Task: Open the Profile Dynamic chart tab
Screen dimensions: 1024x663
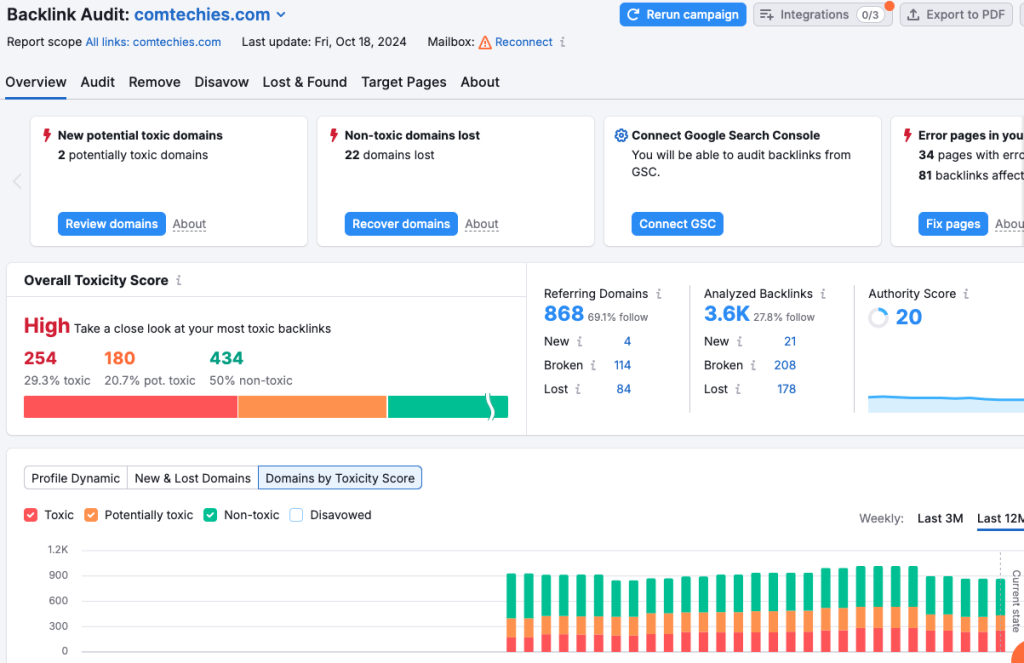Action: pos(75,478)
